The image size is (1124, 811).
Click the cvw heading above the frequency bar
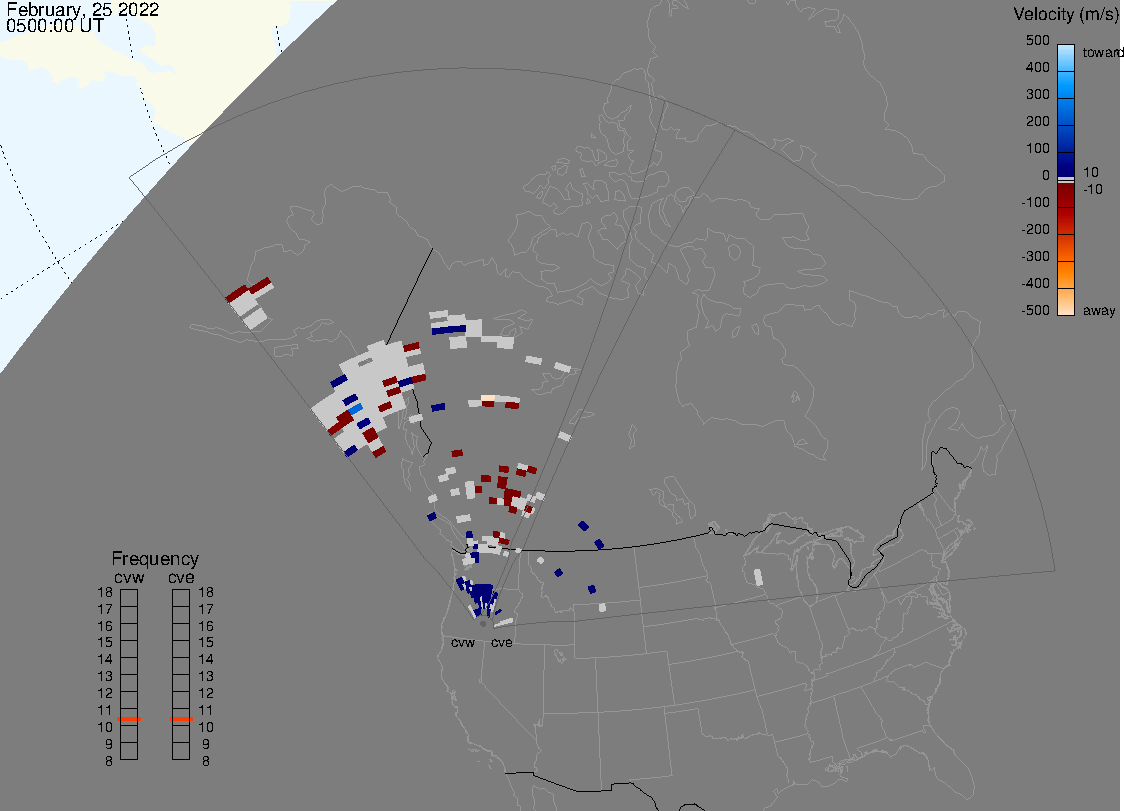[129, 578]
